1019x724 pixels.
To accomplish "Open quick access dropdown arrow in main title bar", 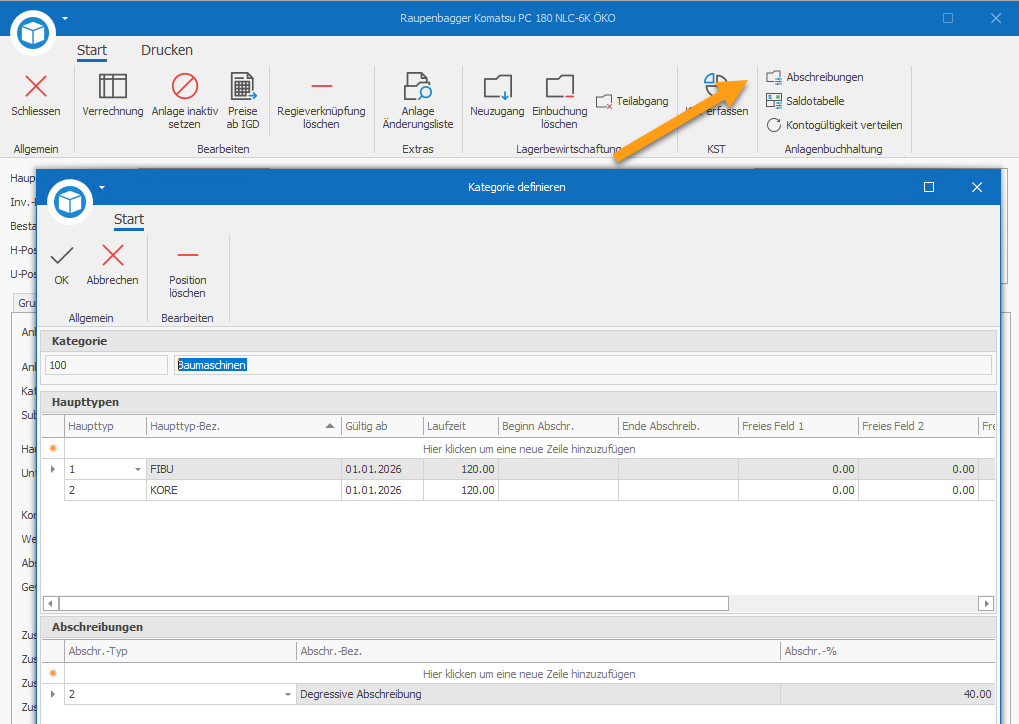I will (65, 18).
